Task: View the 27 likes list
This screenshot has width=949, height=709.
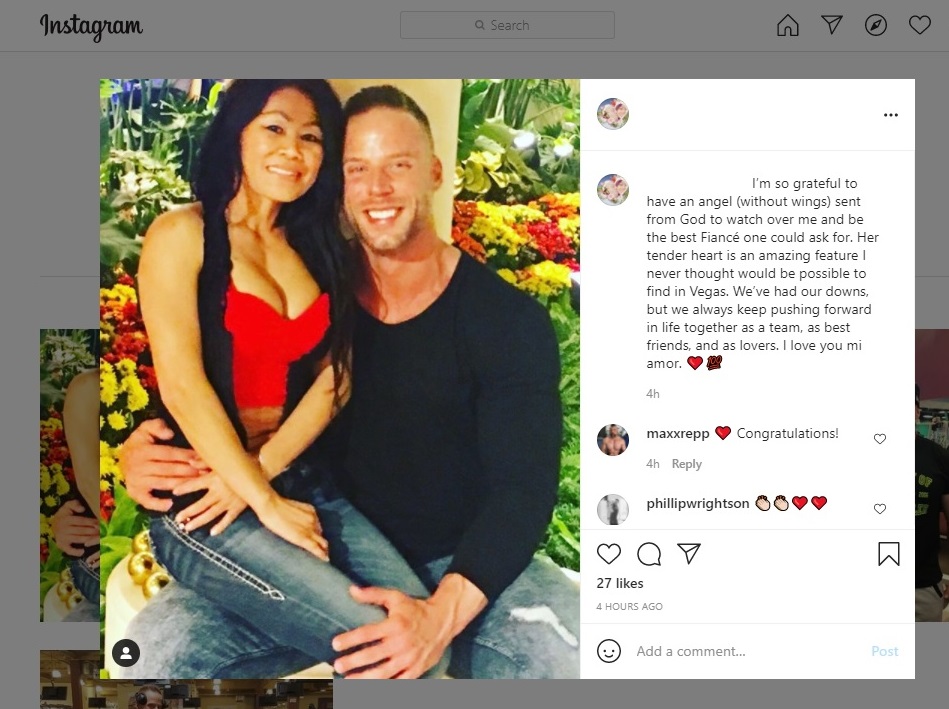Action: pos(620,583)
